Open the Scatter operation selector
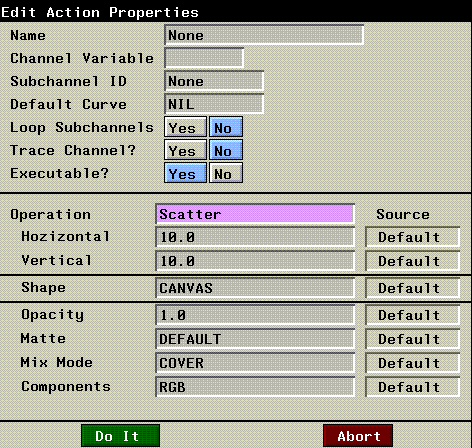Image resolution: width=472 pixels, height=448 pixels. (x=255, y=214)
